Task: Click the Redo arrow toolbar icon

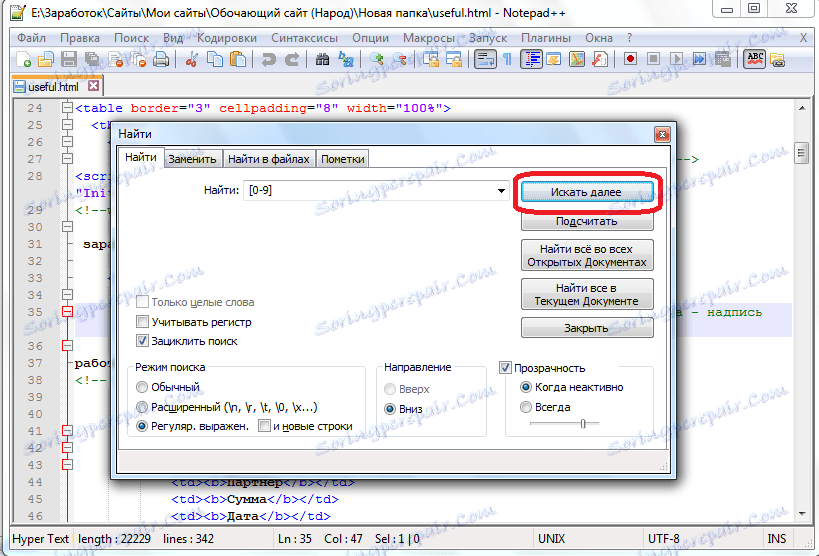Action: click(291, 60)
